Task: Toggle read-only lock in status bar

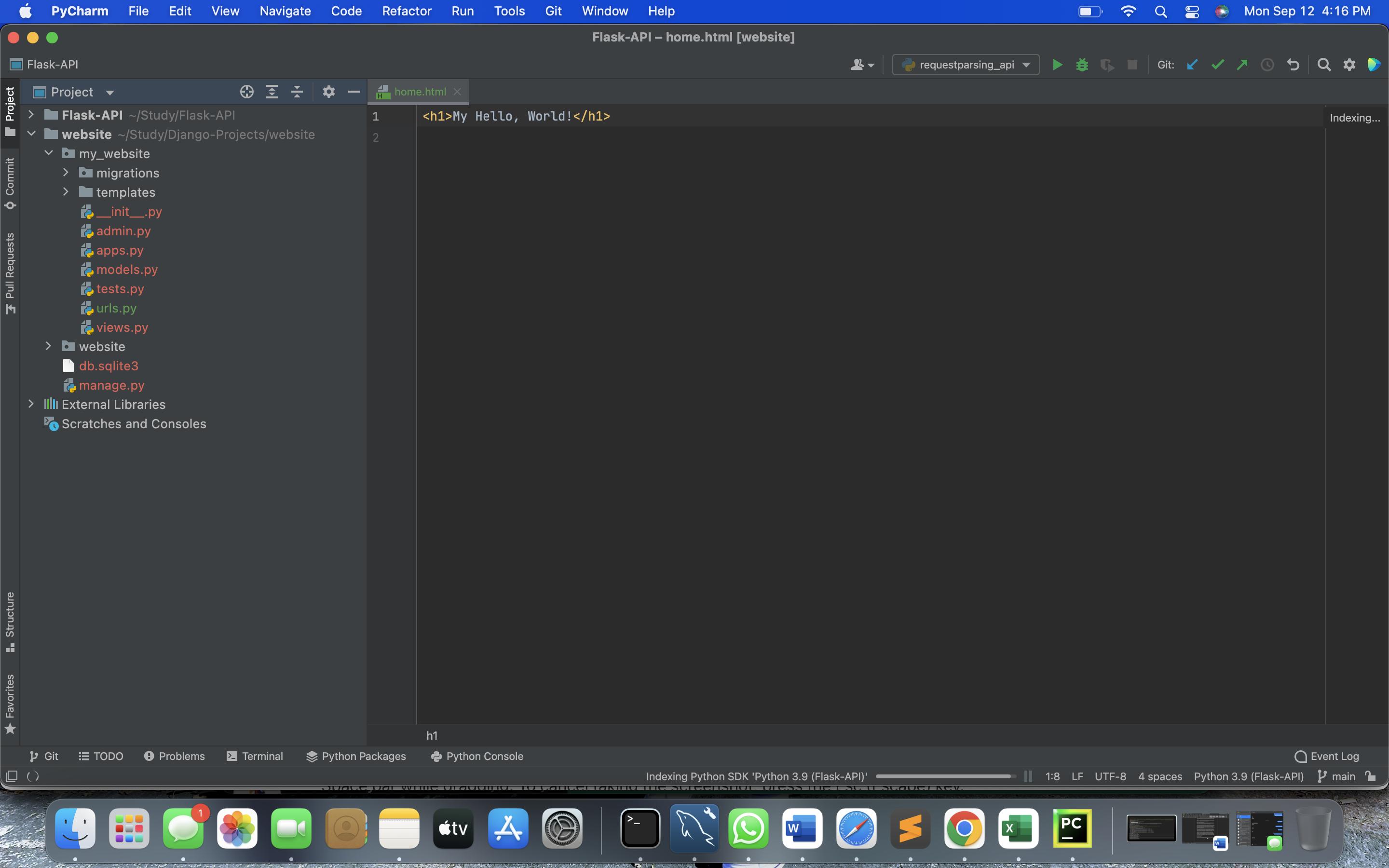Action: [1371, 776]
